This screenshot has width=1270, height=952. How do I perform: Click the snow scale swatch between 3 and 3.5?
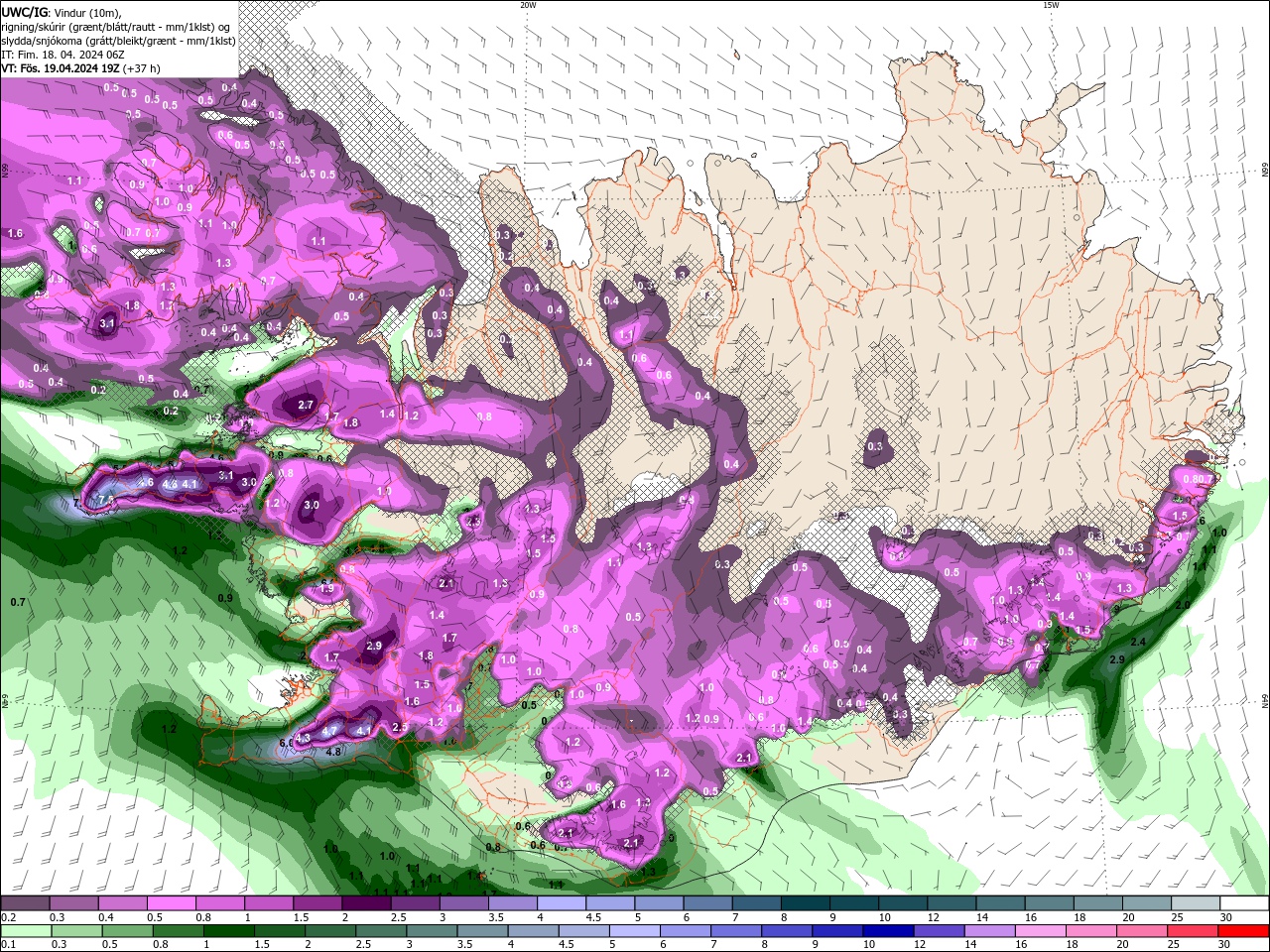click(x=463, y=903)
